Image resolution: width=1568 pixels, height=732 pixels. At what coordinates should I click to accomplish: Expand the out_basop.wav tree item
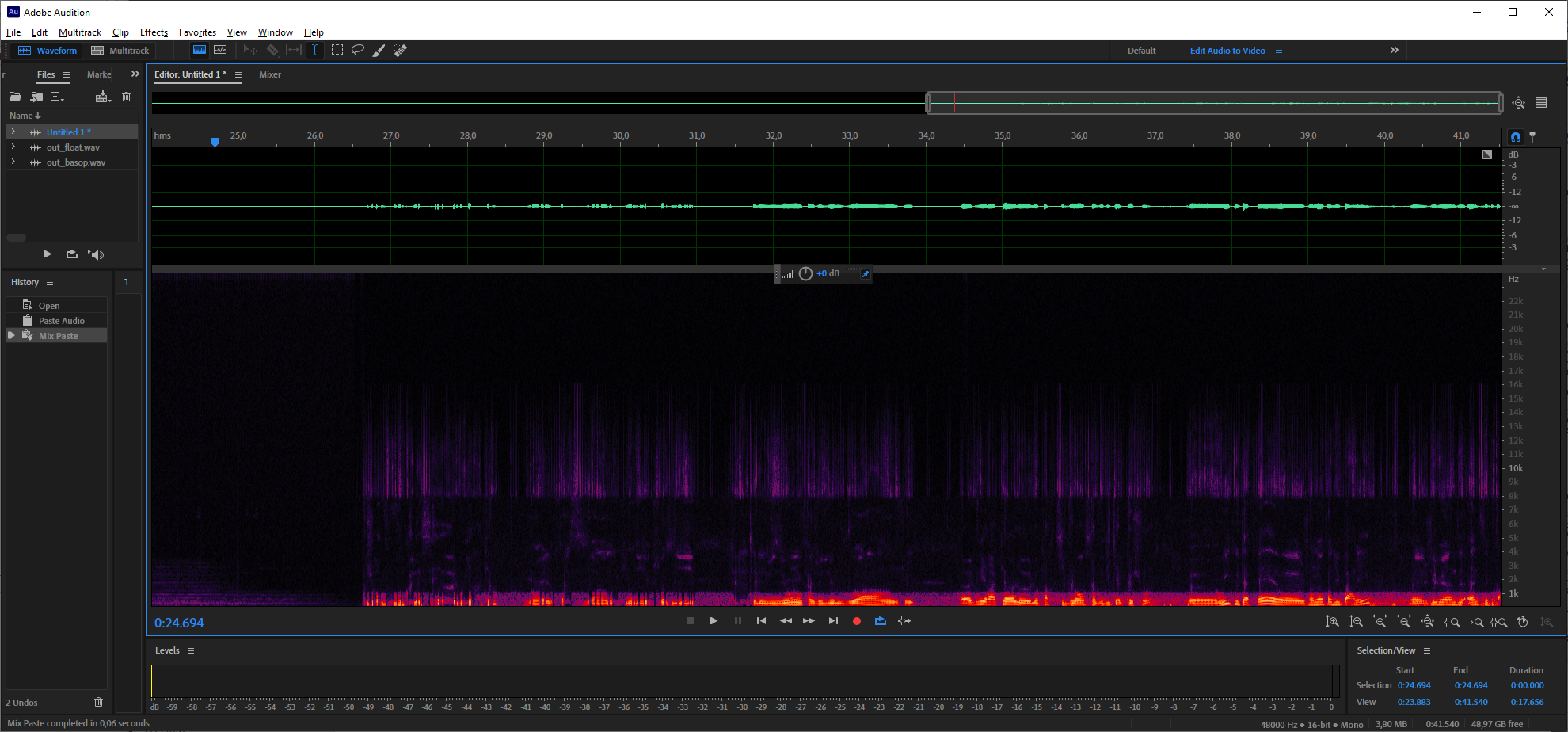pos(13,162)
